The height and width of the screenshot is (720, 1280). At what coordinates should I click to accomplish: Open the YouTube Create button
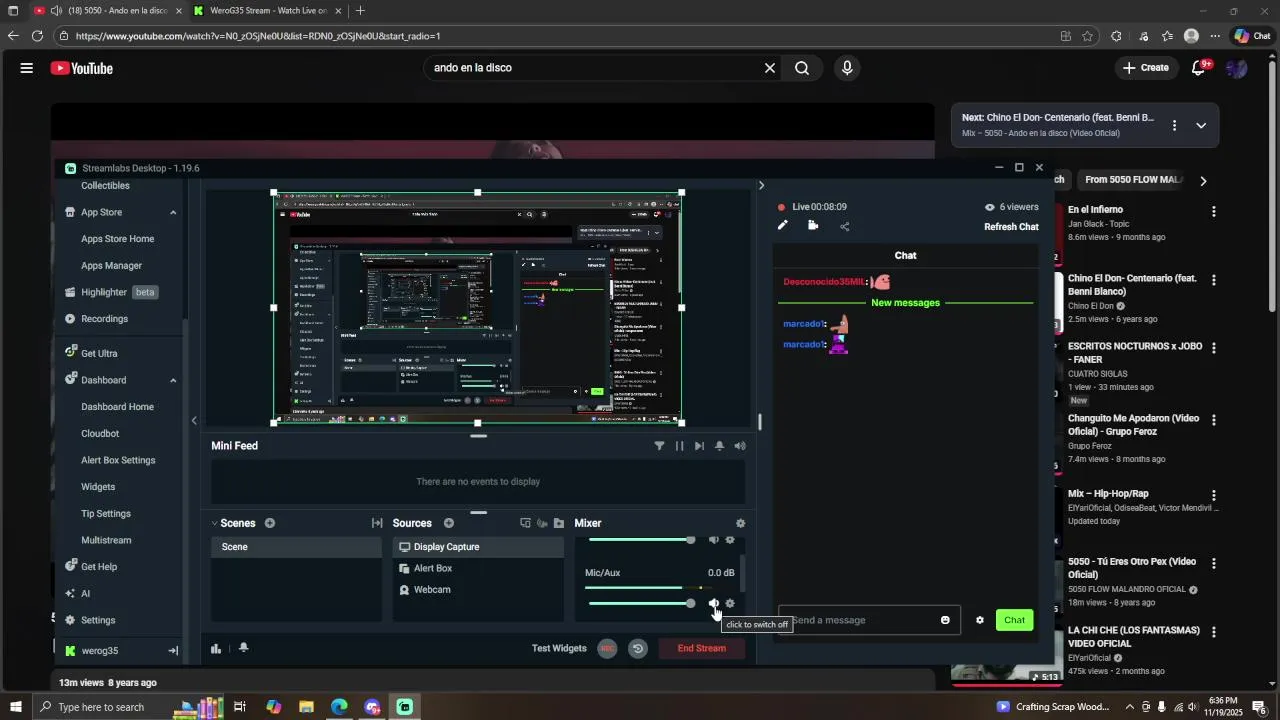point(1146,68)
